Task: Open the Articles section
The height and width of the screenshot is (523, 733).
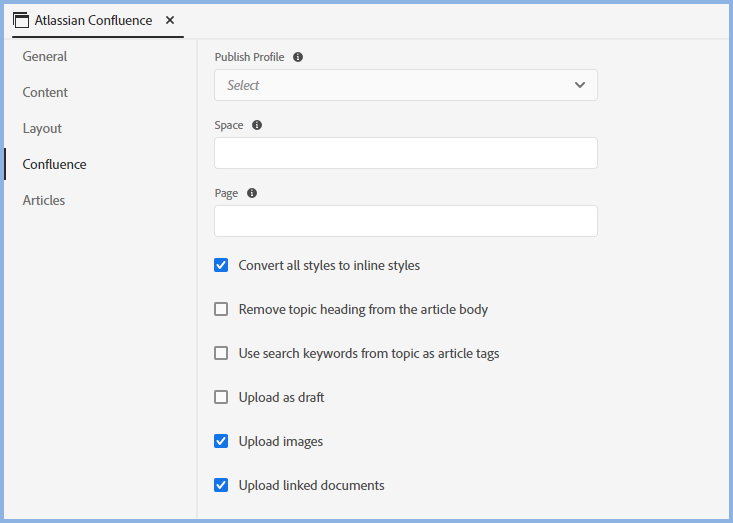Action: (x=44, y=200)
